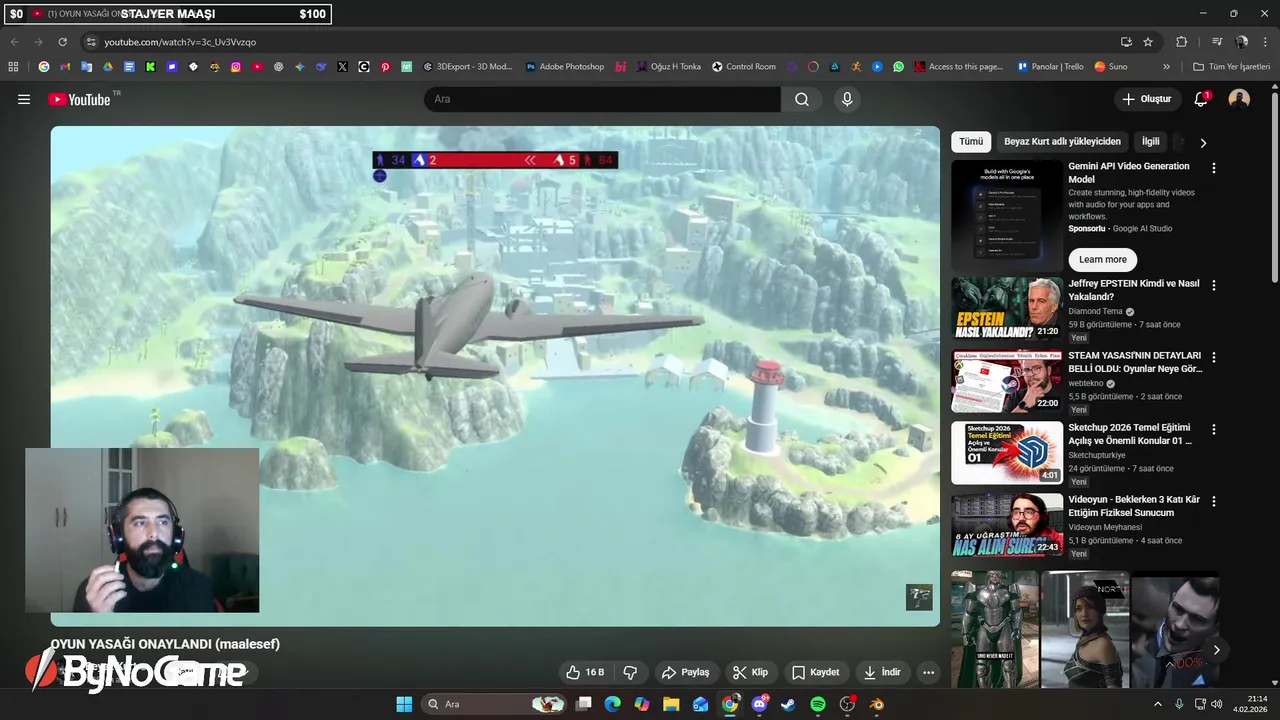This screenshot has width=1280, height=720.
Task: Open the '3DExport - 3D Mod...' bookmark
Action: click(467, 67)
